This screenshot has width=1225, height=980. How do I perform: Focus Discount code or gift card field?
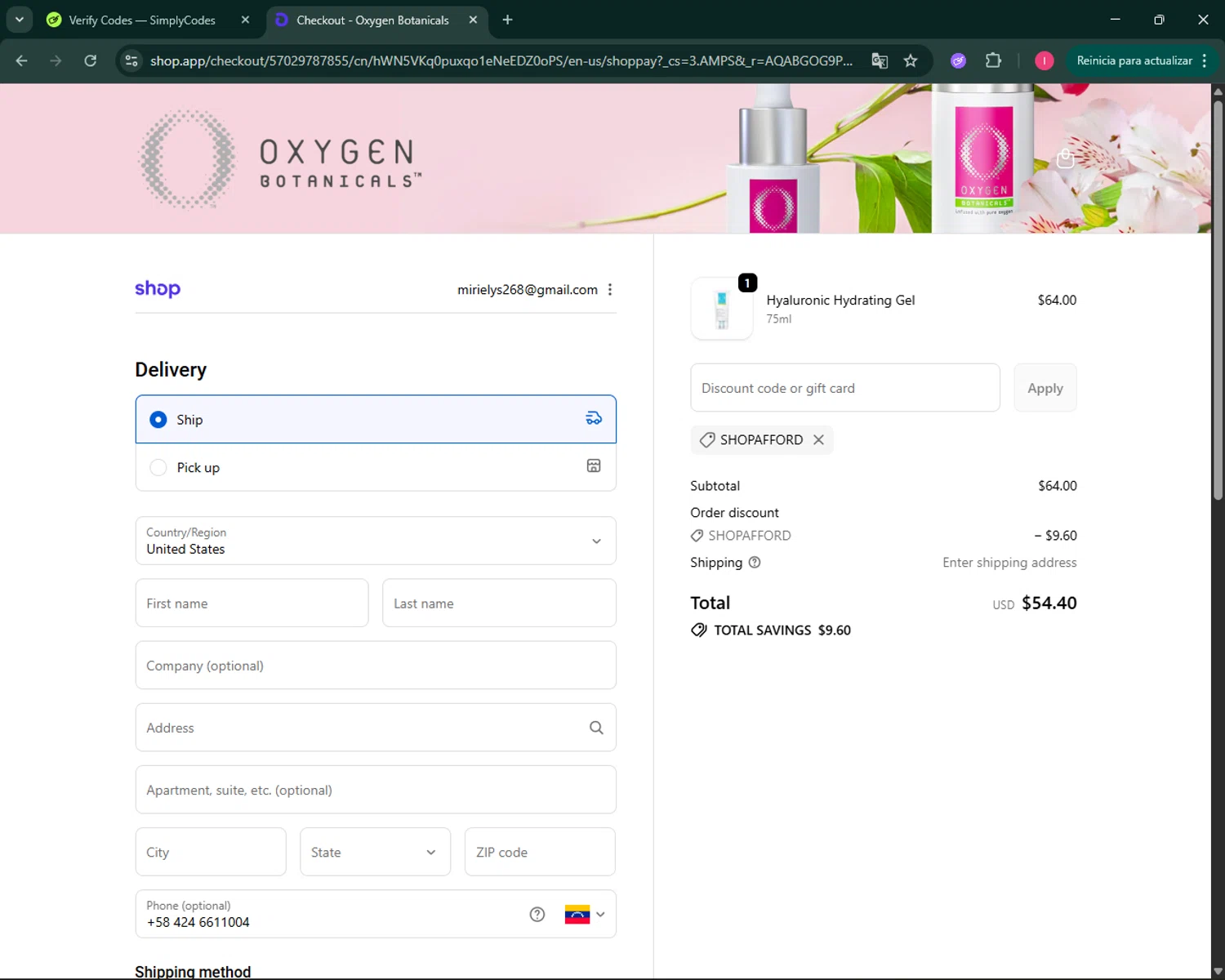coord(845,388)
